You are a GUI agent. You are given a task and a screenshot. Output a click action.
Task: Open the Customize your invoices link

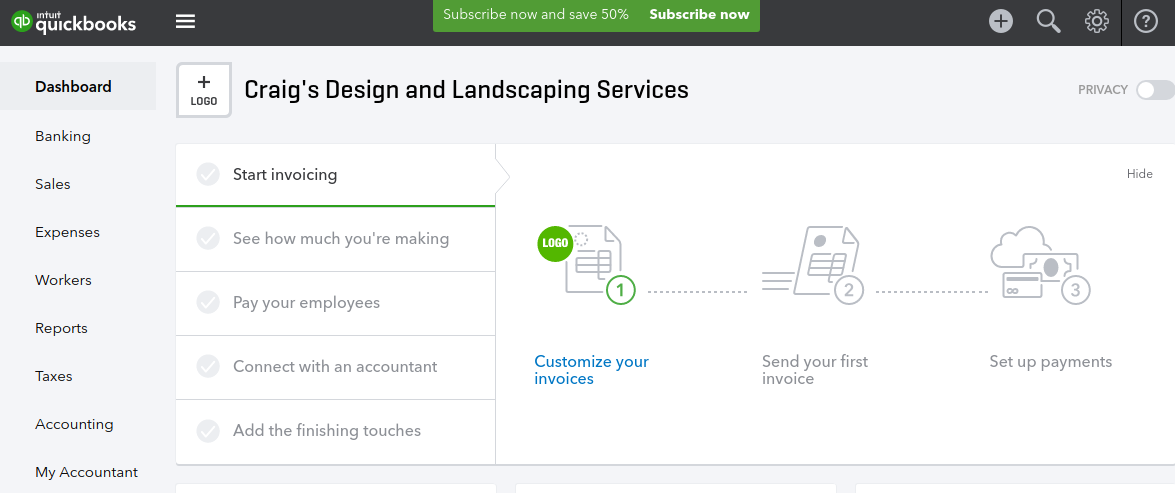tap(591, 370)
